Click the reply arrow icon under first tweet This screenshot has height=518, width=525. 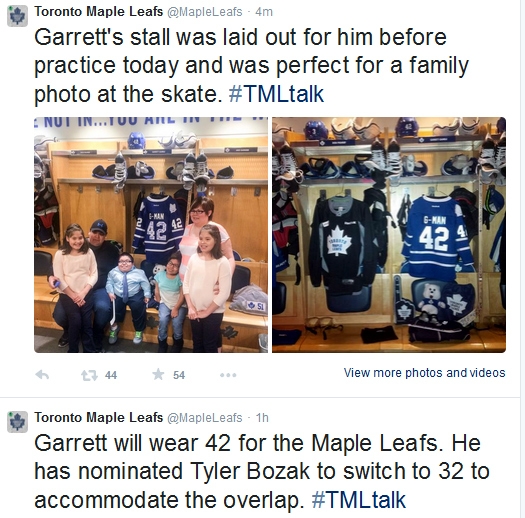[x=42, y=375]
